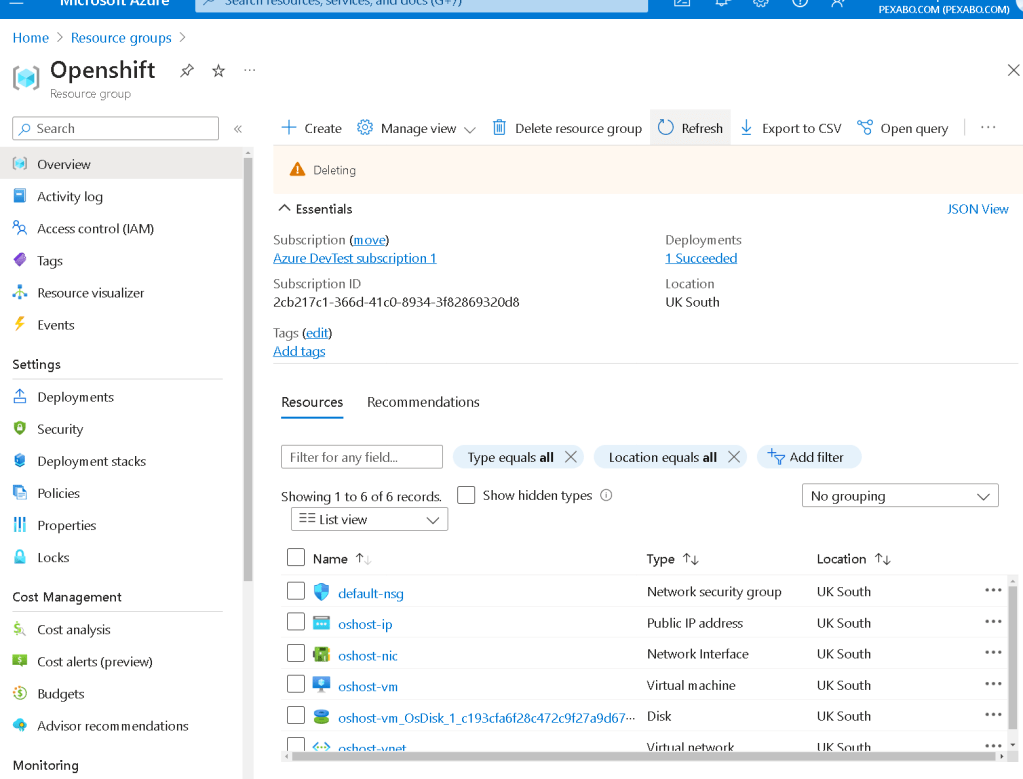The height and width of the screenshot is (779, 1023).
Task: Switch to the Recommendations tab
Action: (423, 402)
